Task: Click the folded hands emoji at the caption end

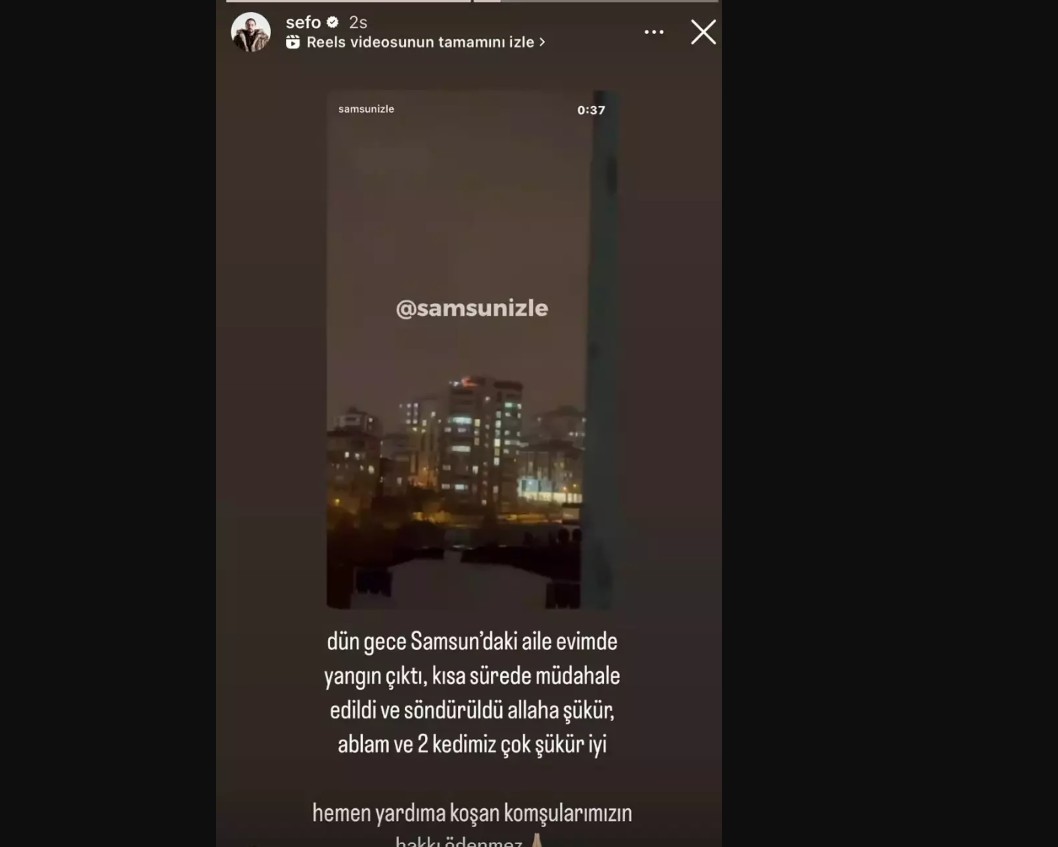Action: 537,840
